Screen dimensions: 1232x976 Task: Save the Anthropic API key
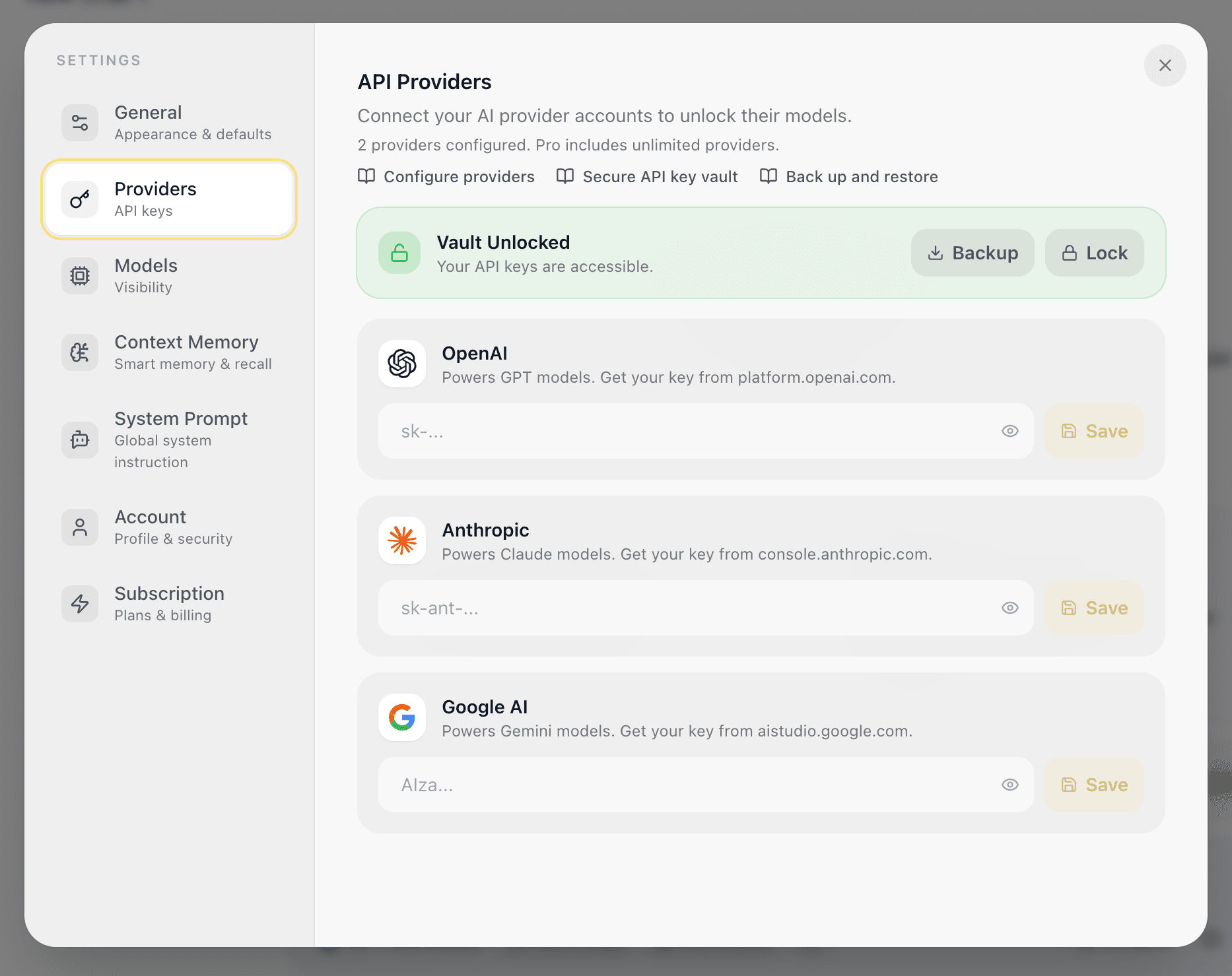1094,608
